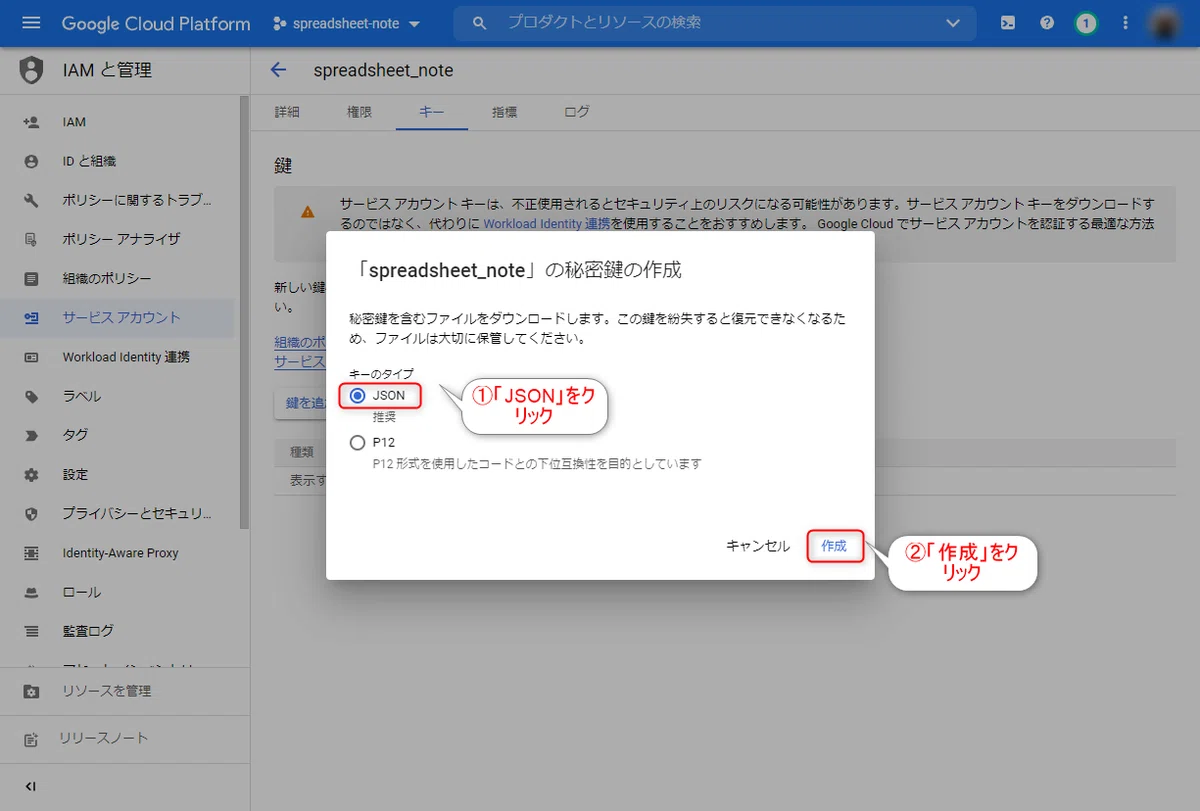The image size is (1200, 811).
Task: Click the ラベル tag icon
Action: (31, 396)
